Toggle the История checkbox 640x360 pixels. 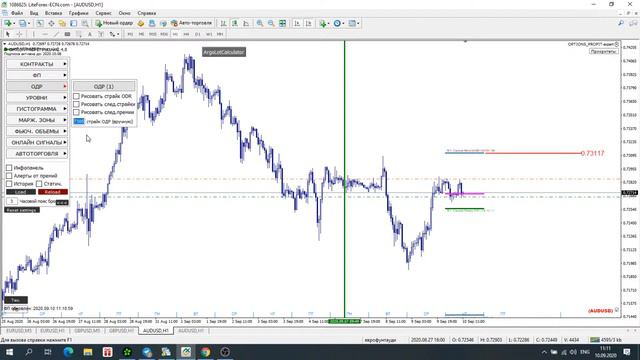[x=9, y=184]
